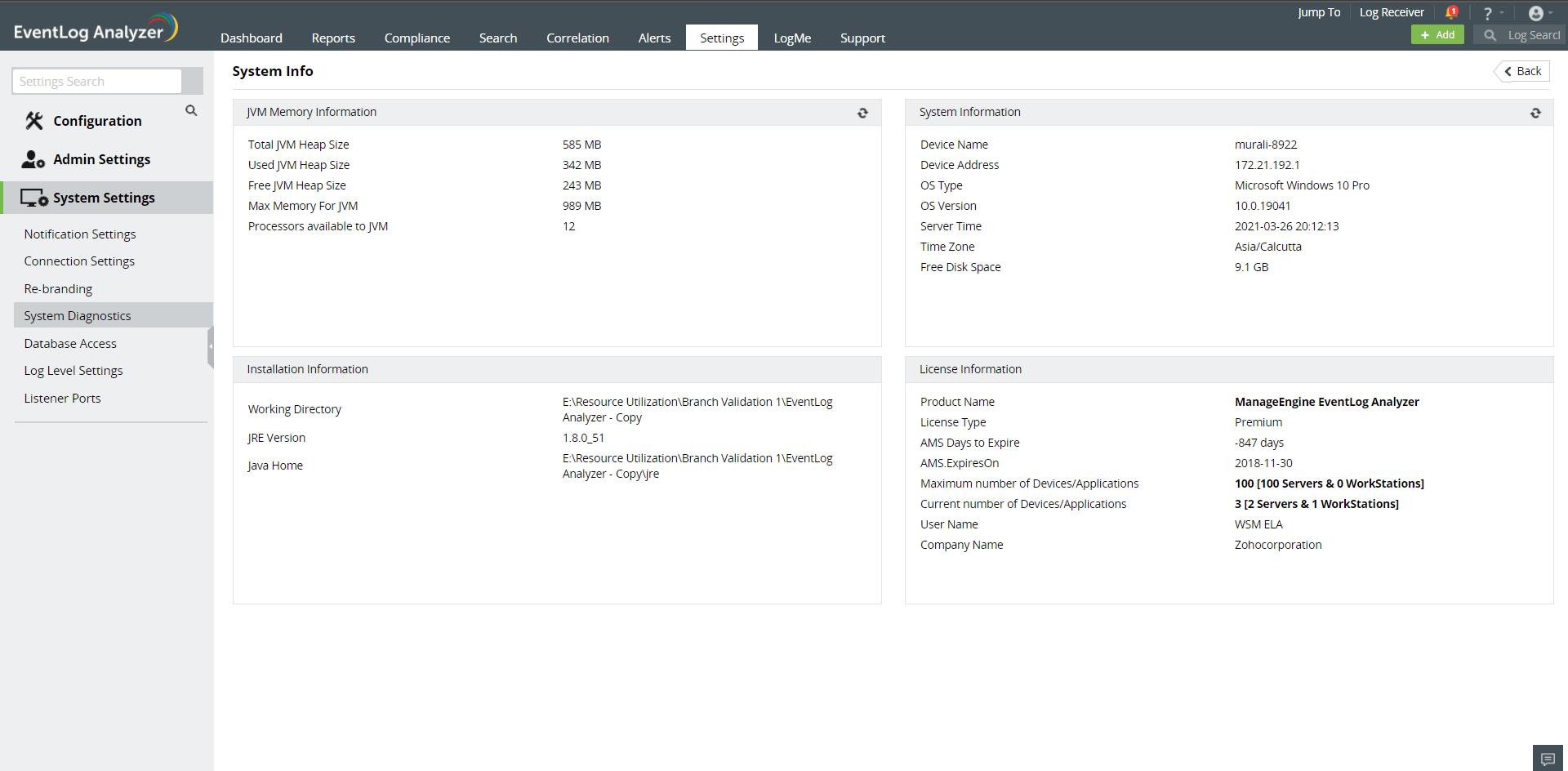The image size is (1568, 771).
Task: Open Database Access
Action: pos(70,344)
